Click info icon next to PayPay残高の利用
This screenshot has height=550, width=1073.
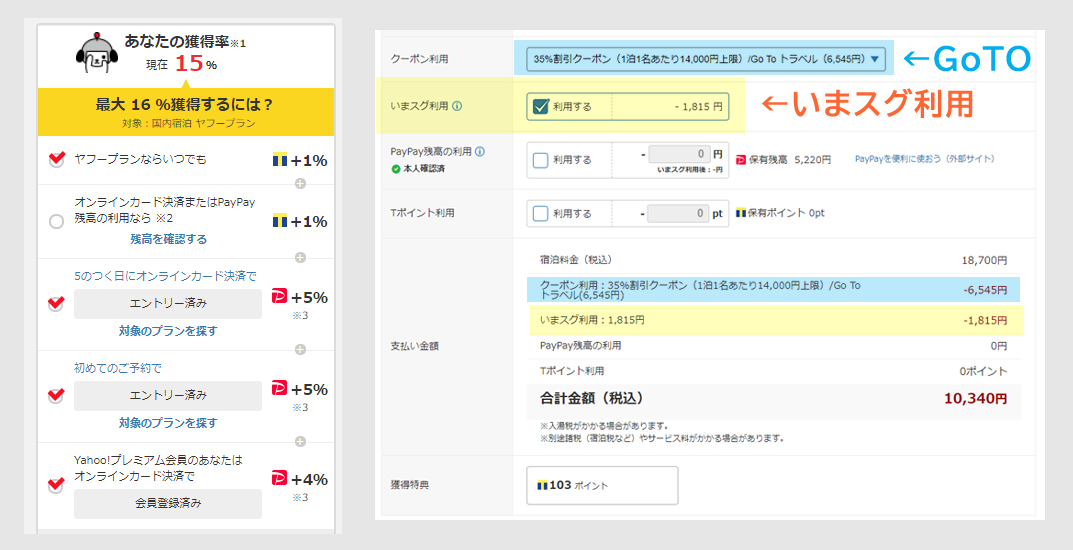coord(480,152)
